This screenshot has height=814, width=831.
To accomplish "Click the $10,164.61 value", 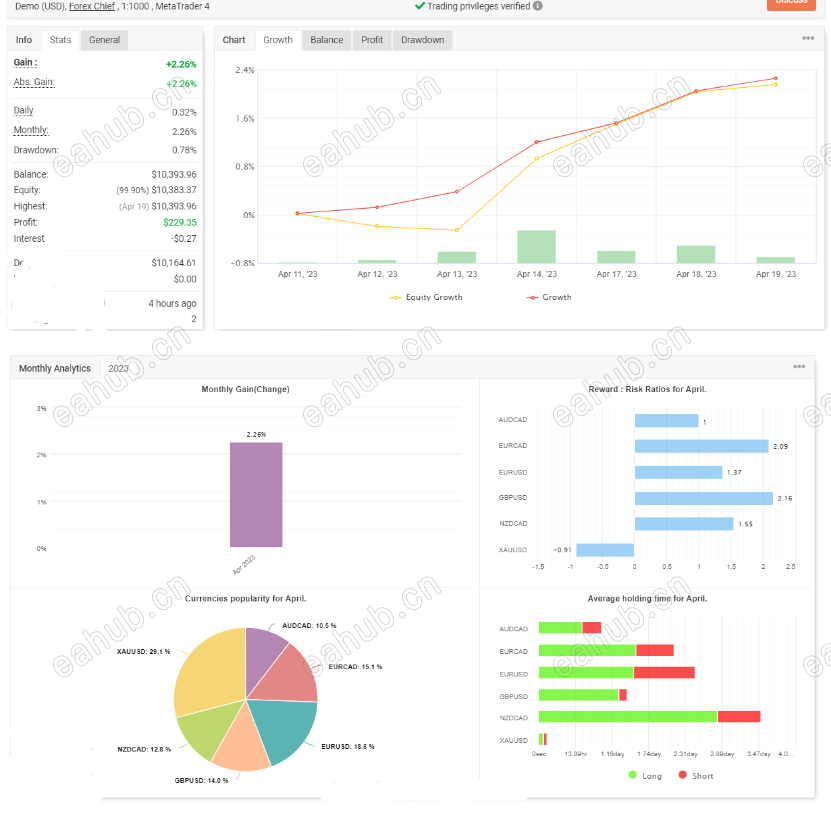I will click(x=174, y=263).
